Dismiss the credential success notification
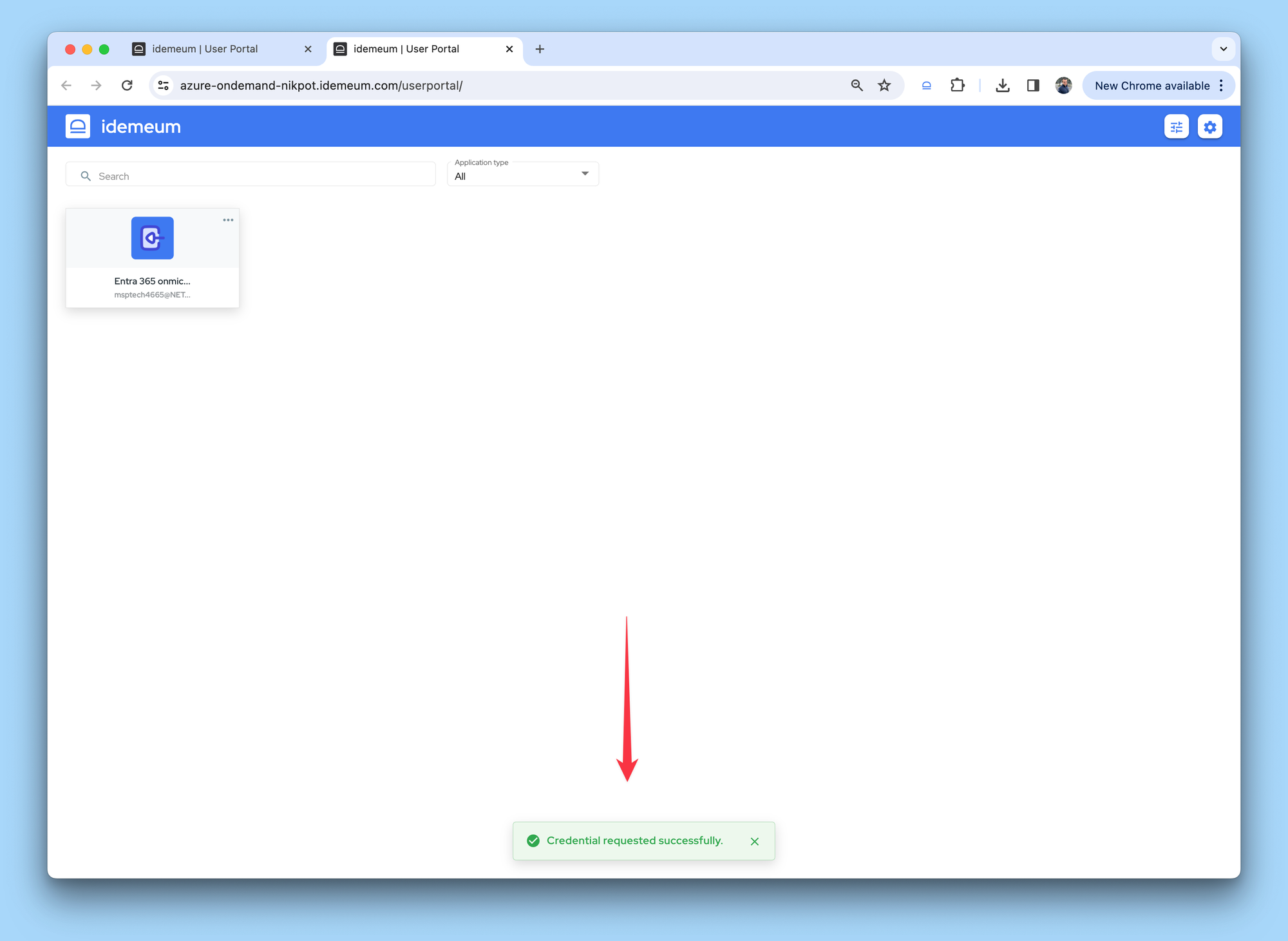Viewport: 1288px width, 941px height. click(755, 840)
